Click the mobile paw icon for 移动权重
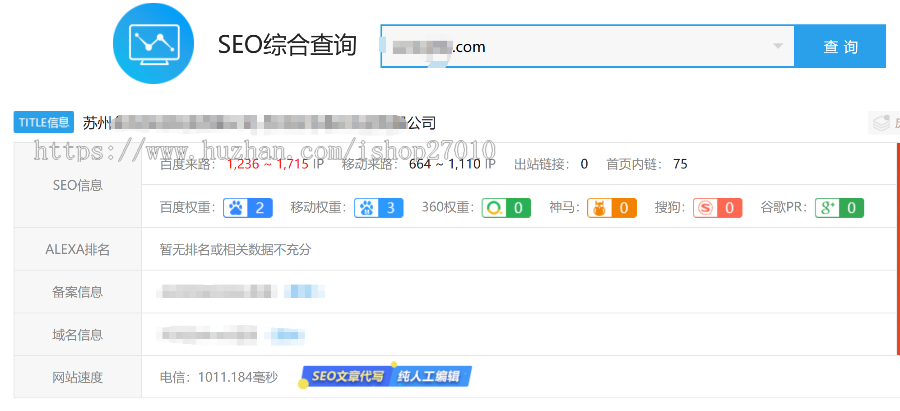 coord(366,207)
